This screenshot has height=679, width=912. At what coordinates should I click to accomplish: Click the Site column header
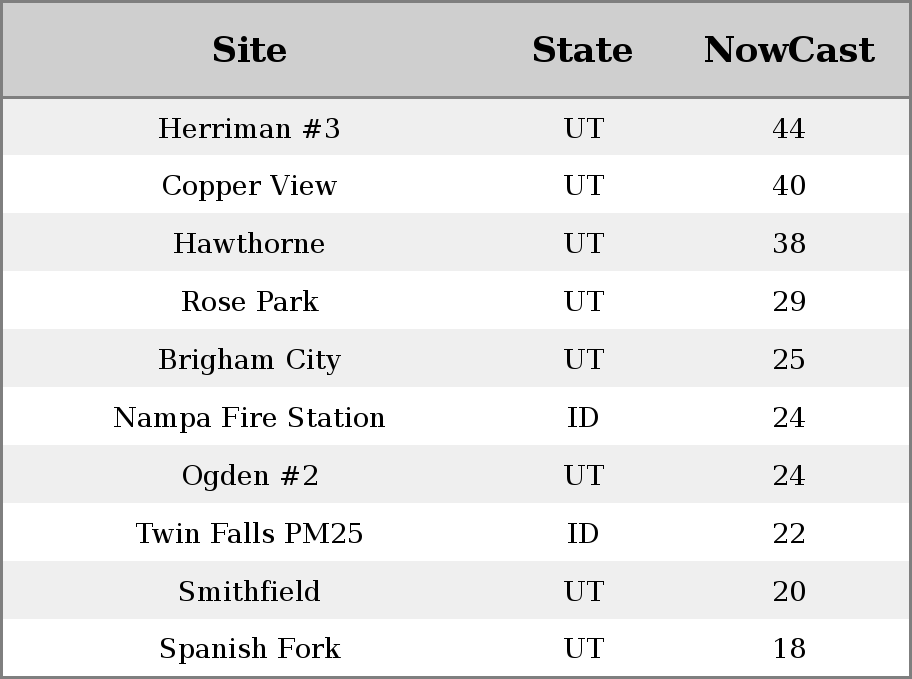coord(249,50)
